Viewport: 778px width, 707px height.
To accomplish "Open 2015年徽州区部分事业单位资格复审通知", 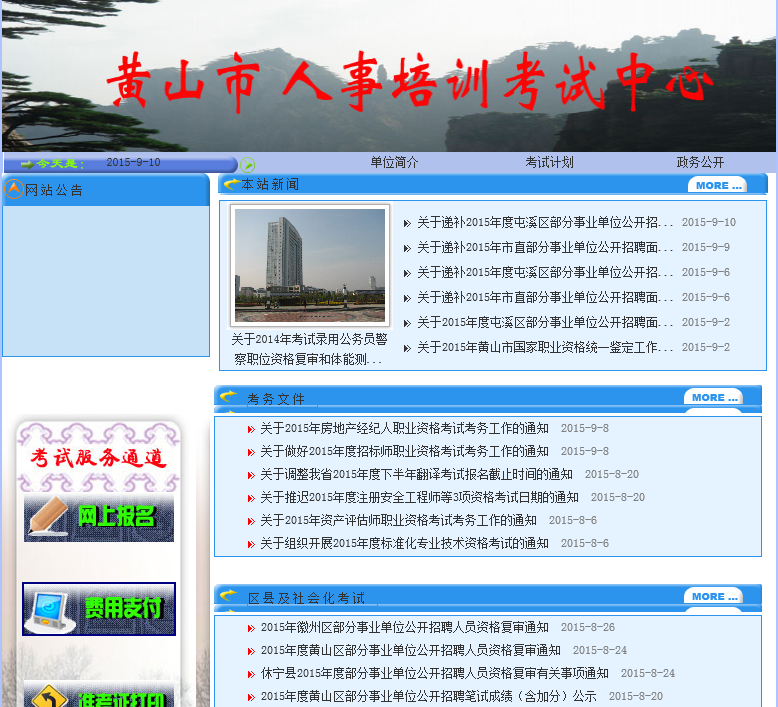I will coord(404,627).
